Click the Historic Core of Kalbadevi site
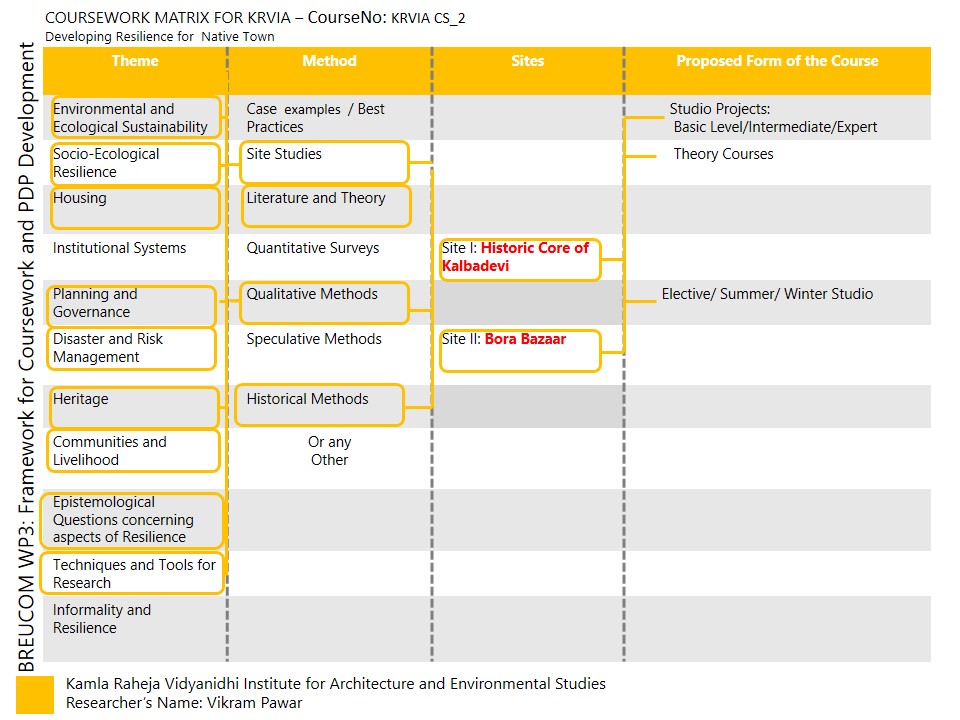Image resolution: width=960 pixels, height=720 pixels. point(519,258)
